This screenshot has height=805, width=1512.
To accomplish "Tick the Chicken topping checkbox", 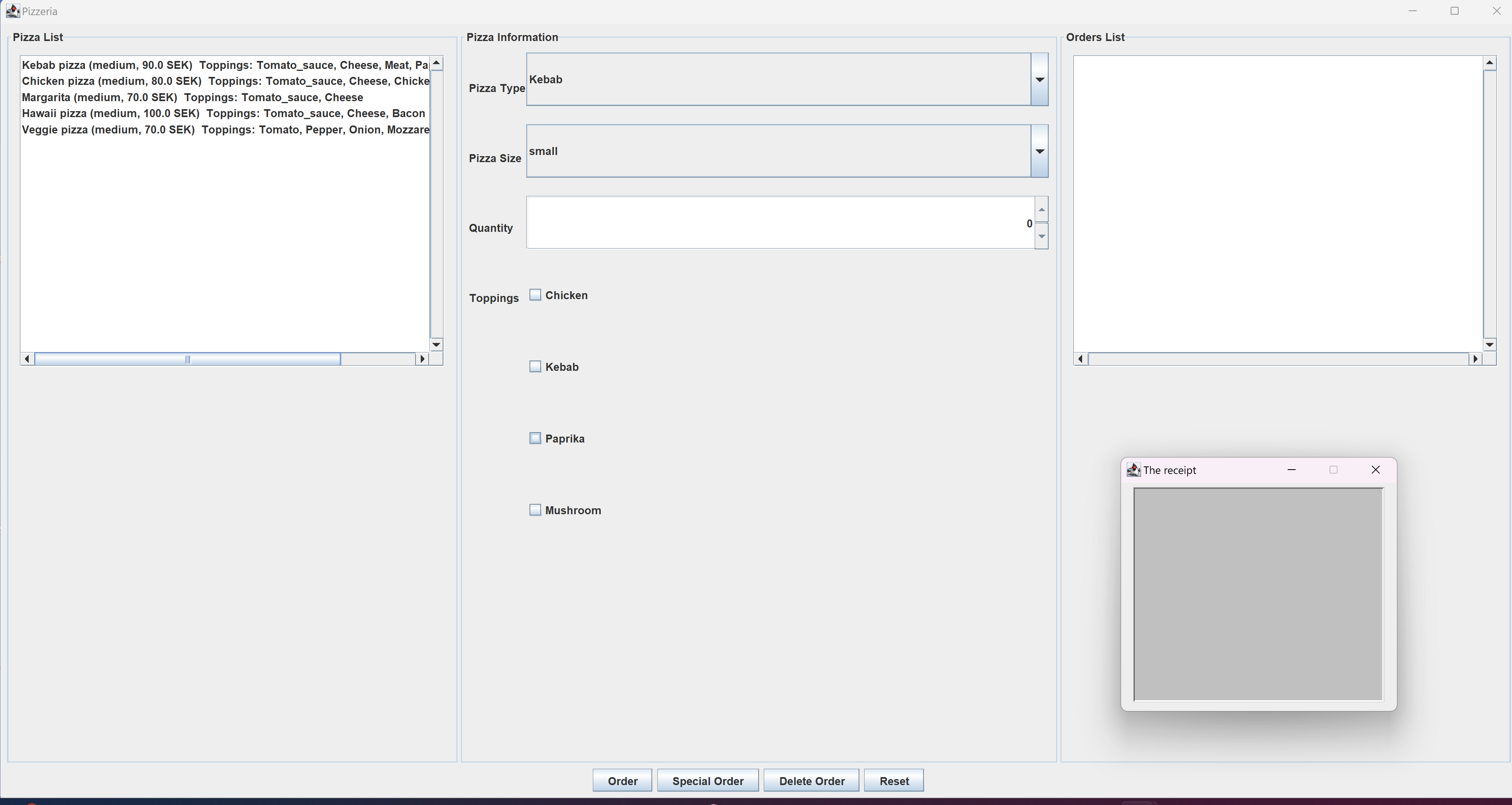I will point(535,295).
